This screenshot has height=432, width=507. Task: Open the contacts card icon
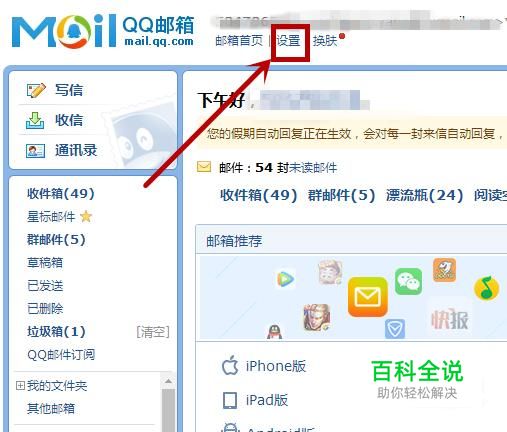coord(35,151)
